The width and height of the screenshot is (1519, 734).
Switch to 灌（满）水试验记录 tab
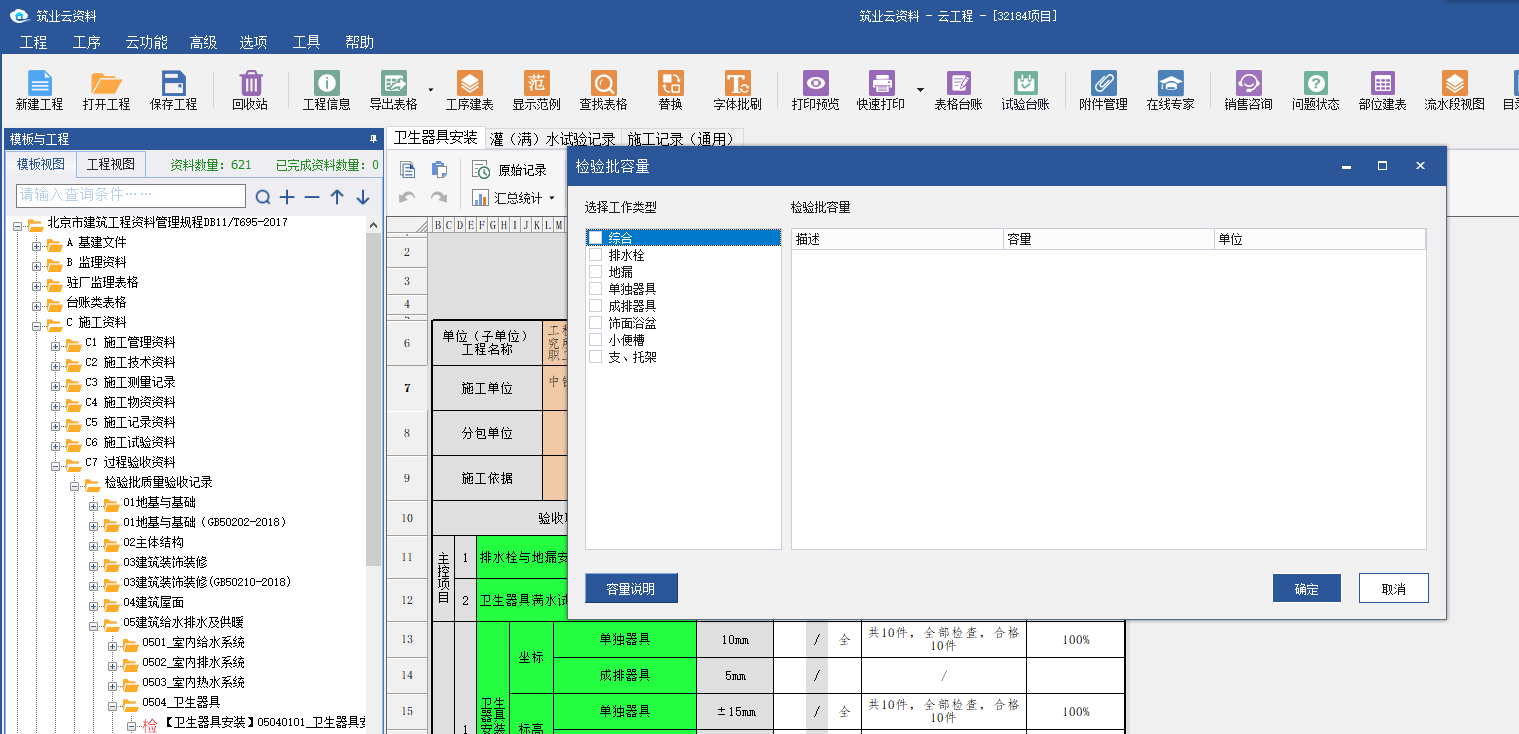[553, 139]
